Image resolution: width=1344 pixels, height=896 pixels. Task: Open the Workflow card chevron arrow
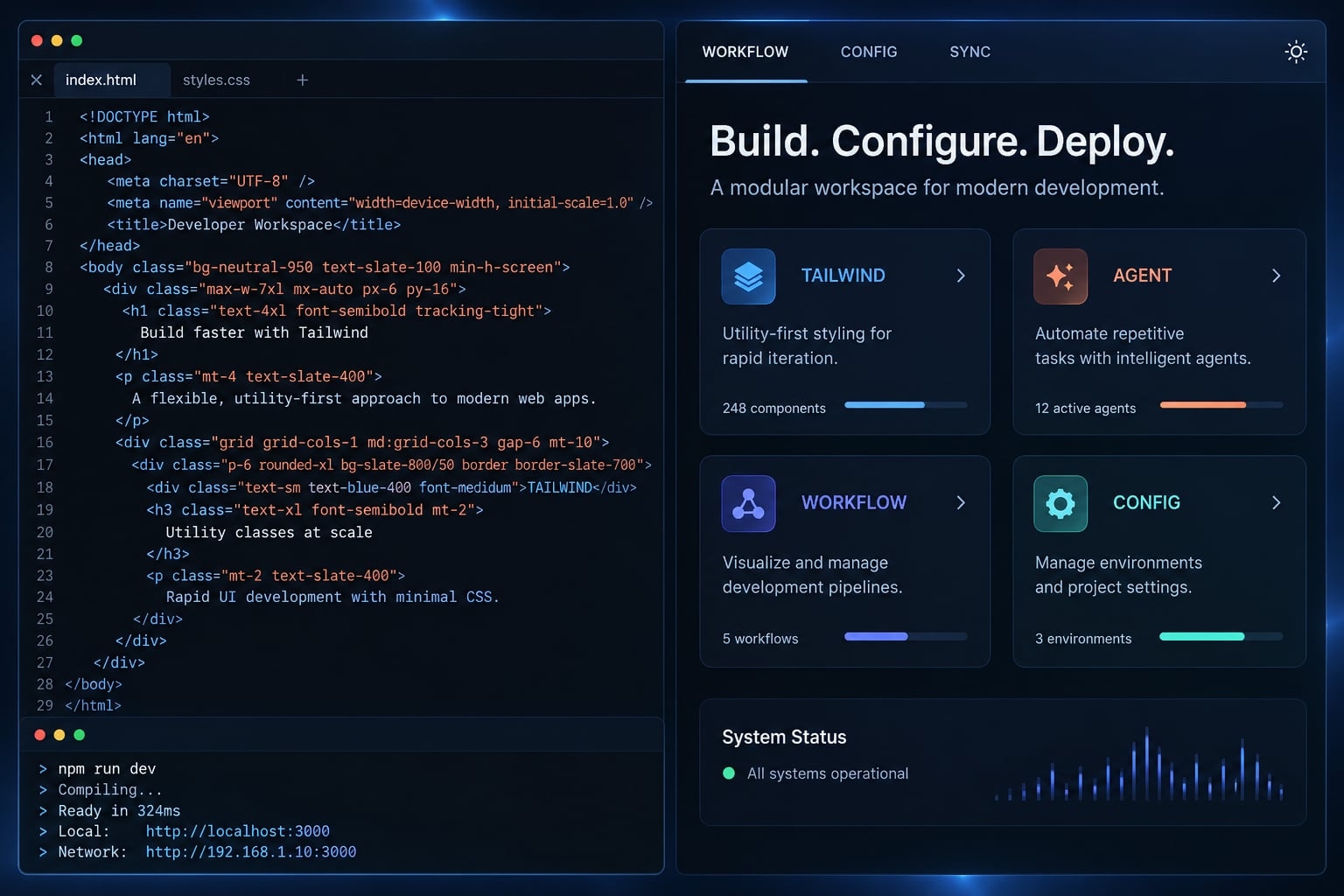point(961,502)
